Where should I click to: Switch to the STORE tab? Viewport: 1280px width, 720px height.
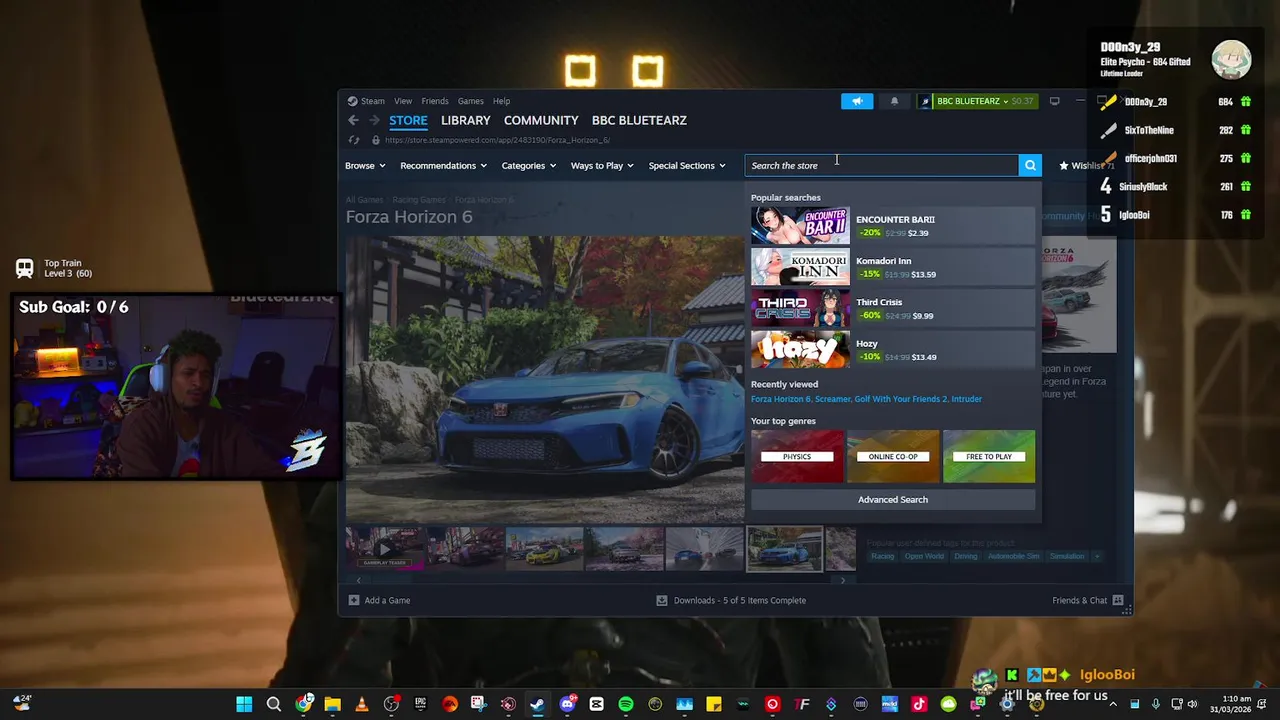(408, 120)
